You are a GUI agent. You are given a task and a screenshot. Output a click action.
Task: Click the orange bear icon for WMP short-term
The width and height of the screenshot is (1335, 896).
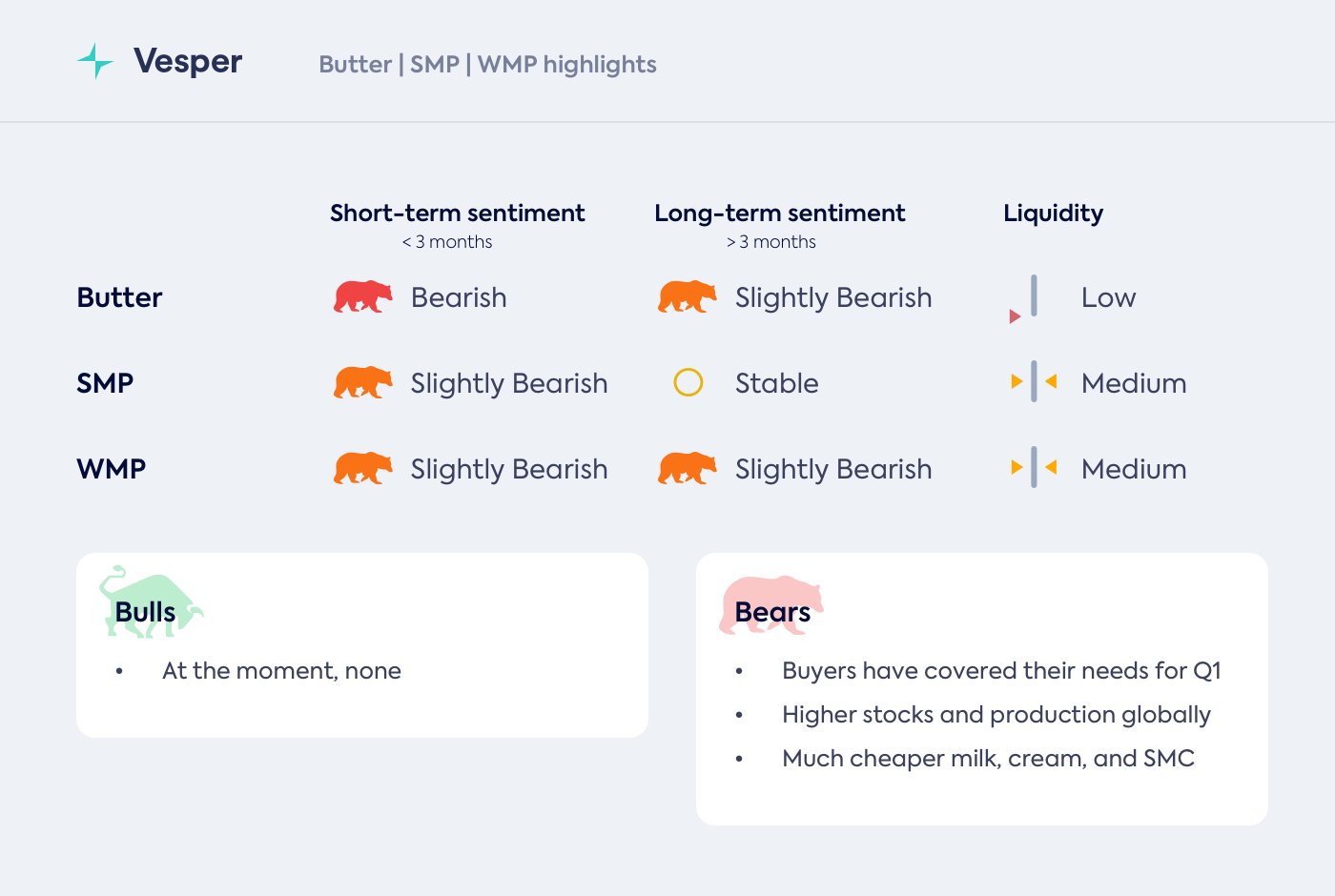click(x=362, y=469)
